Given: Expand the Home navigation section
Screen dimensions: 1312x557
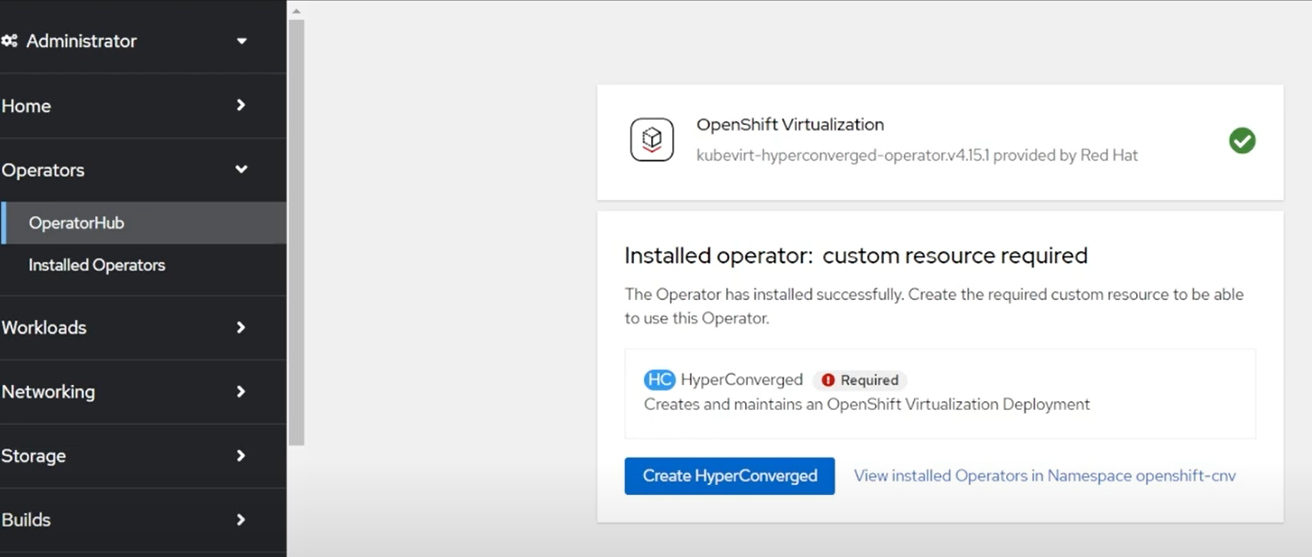Looking at the screenshot, I should tap(143, 106).
